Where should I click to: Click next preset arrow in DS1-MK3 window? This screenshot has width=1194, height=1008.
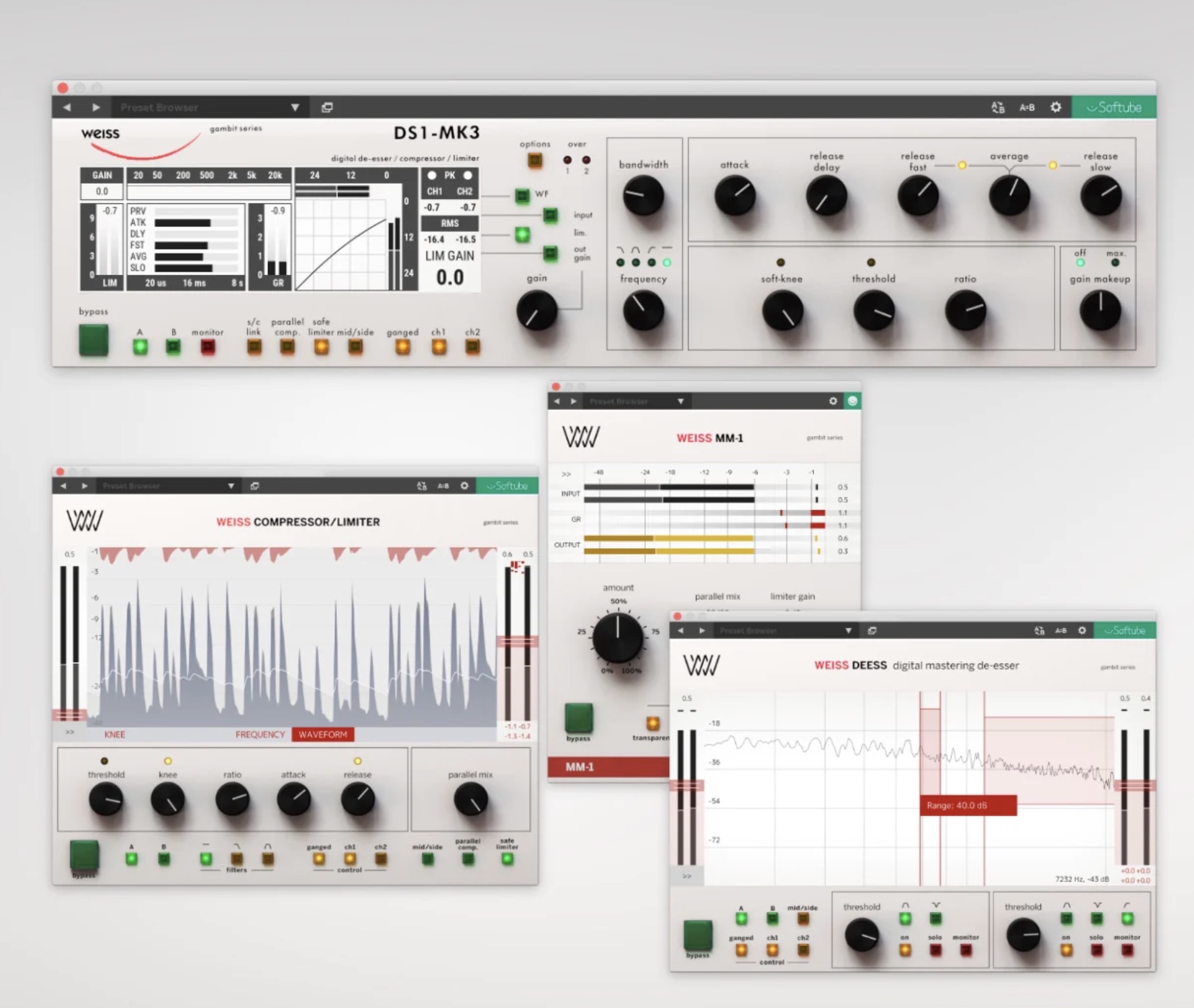click(x=96, y=108)
